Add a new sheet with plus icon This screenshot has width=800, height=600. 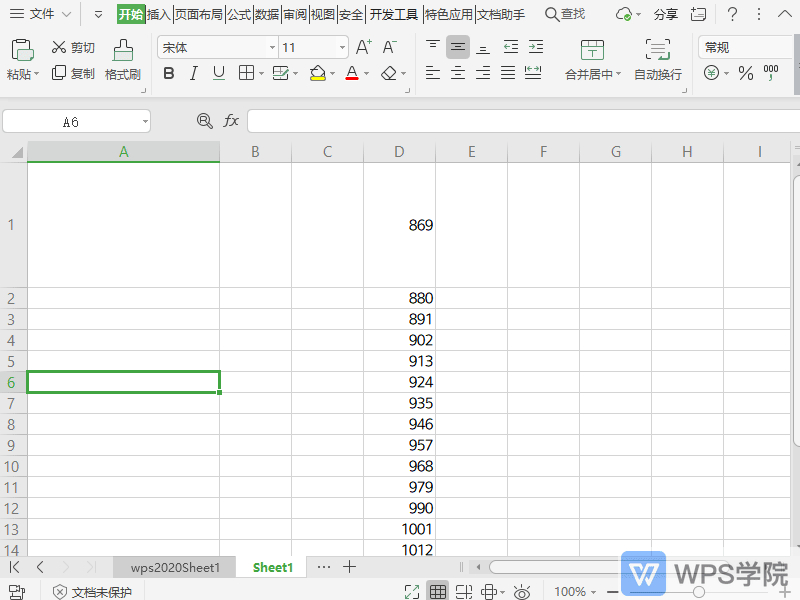coord(349,567)
